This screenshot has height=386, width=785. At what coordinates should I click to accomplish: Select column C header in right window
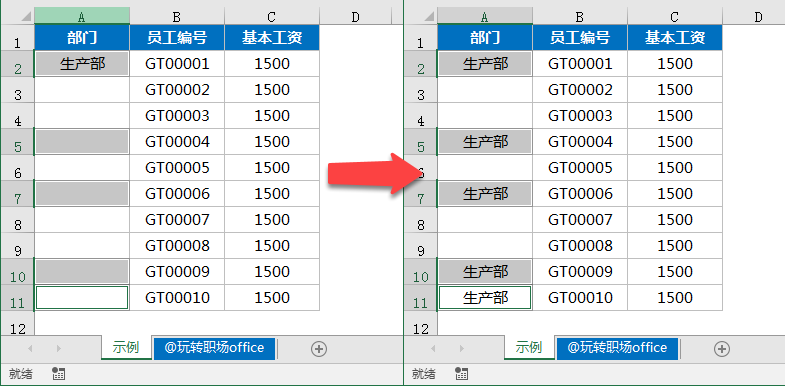(675, 17)
